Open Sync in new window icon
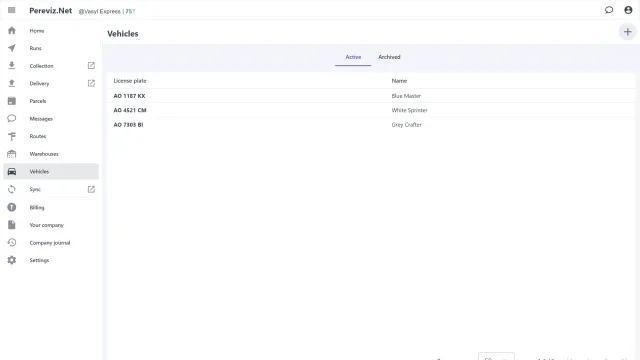This screenshot has width=640, height=360. (x=91, y=189)
